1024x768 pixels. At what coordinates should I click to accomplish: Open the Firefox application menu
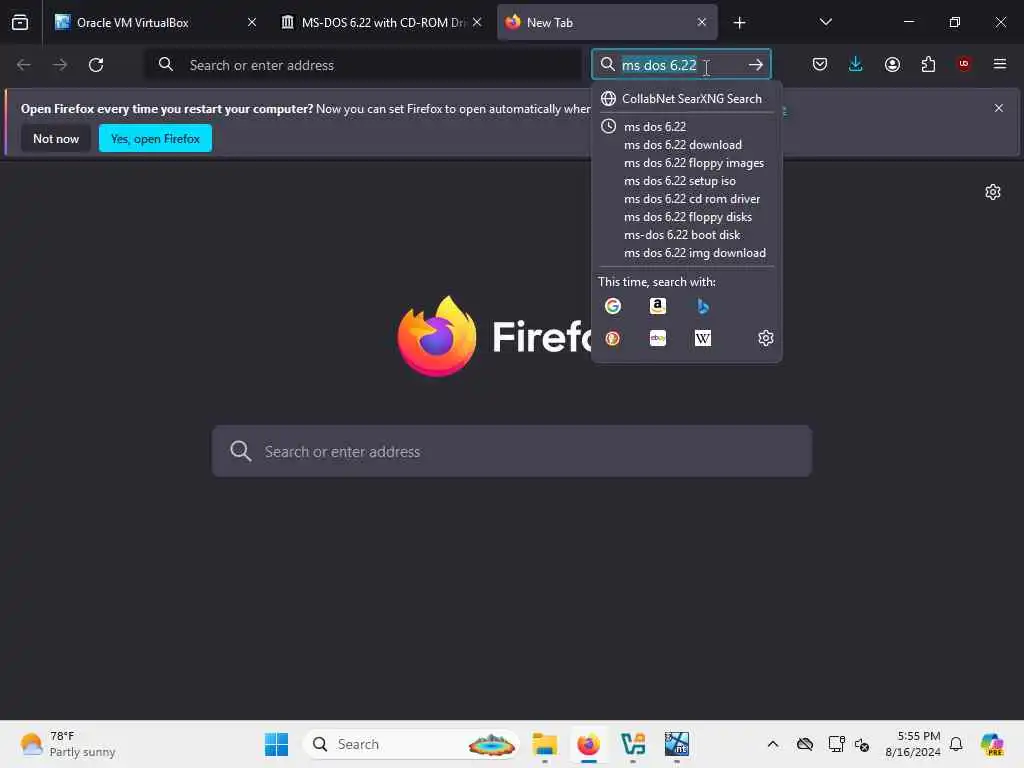point(1000,64)
